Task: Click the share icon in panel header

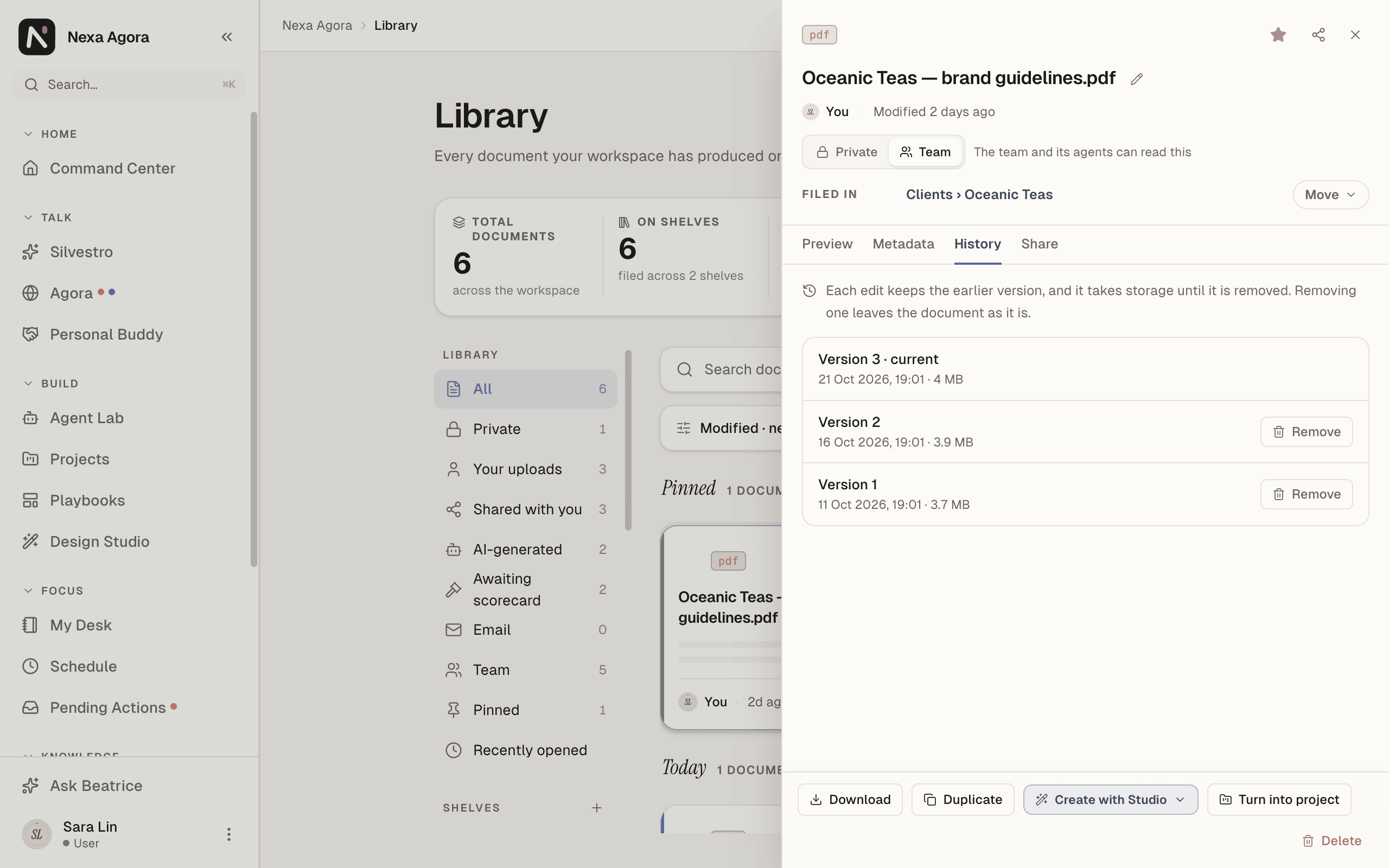Action: (x=1318, y=35)
